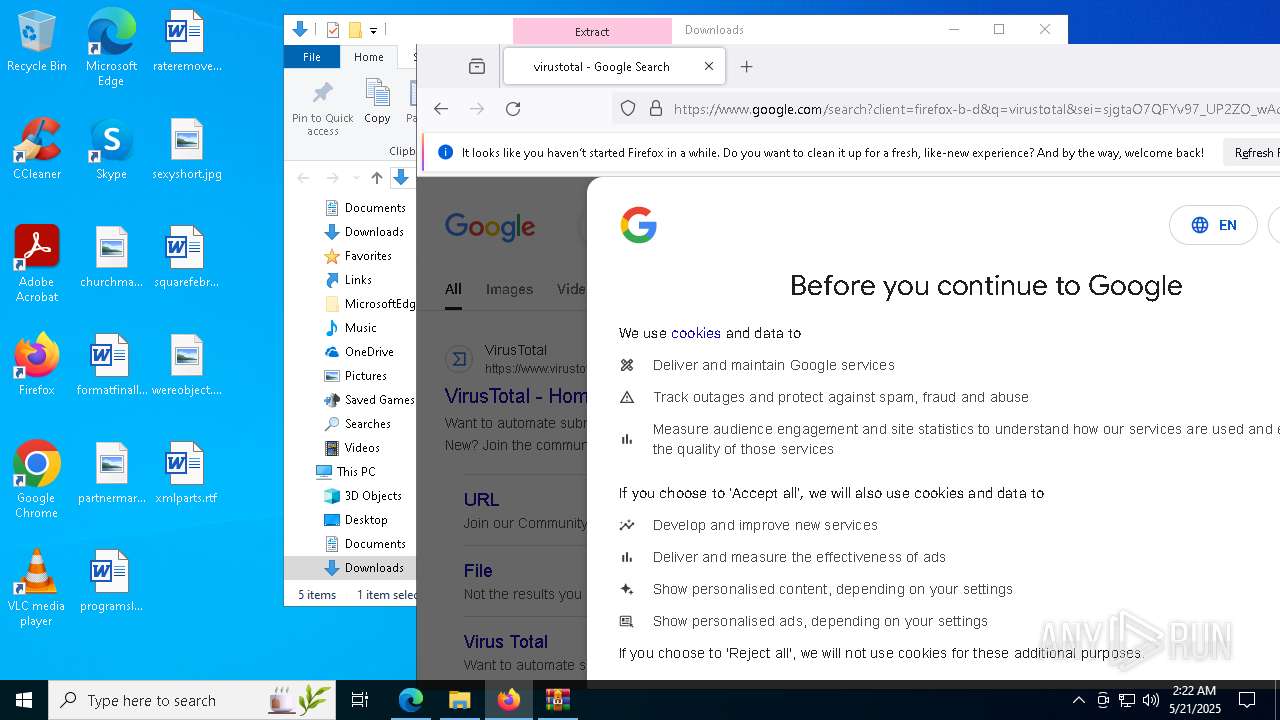Click the tracking protection shield icon
Screen dimensions: 1280x720
tap(628, 109)
